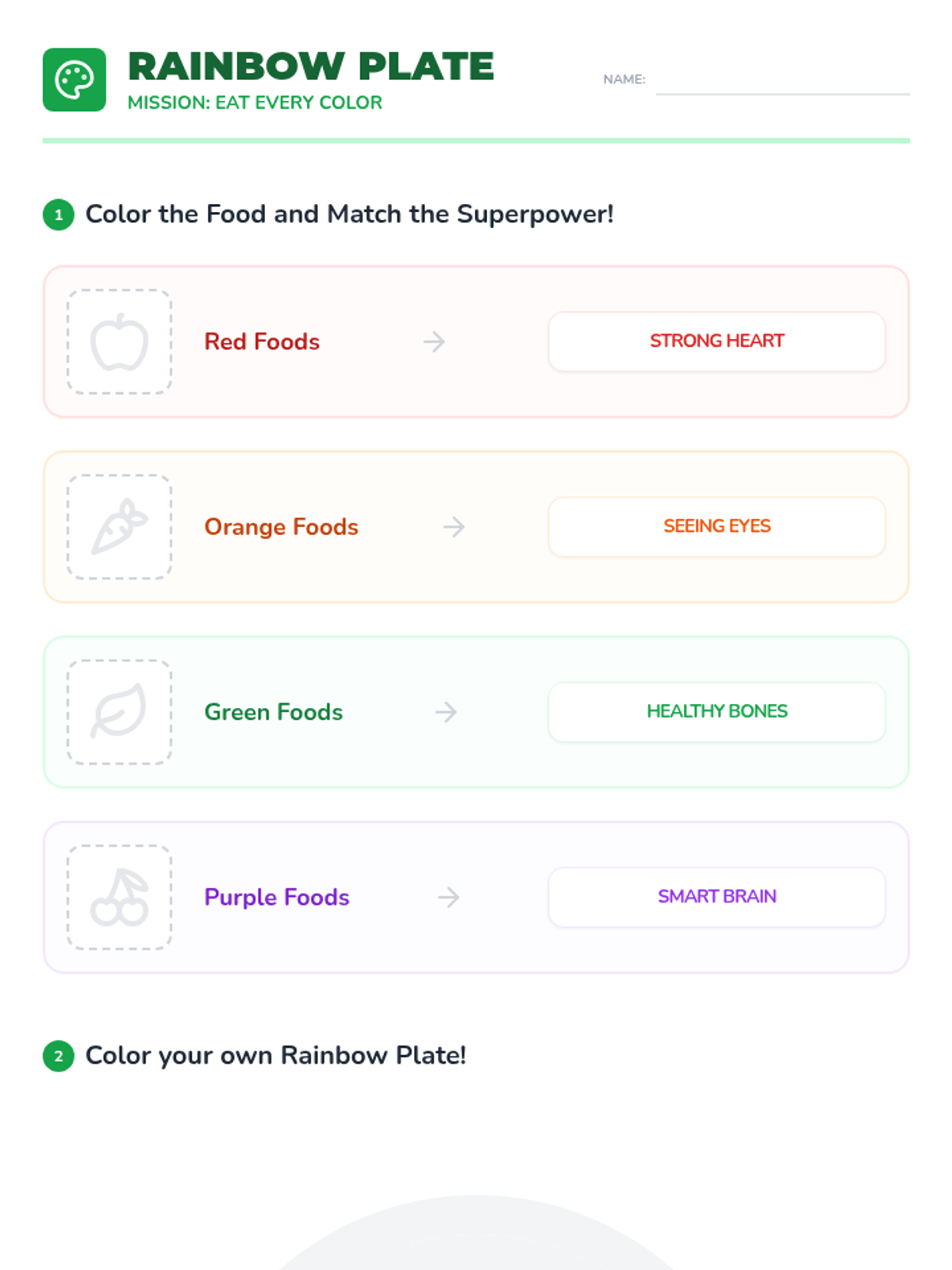Screen dimensions: 952x1270
Task: Select the HEALTHY BONES superpower box
Action: pyautogui.click(x=716, y=711)
